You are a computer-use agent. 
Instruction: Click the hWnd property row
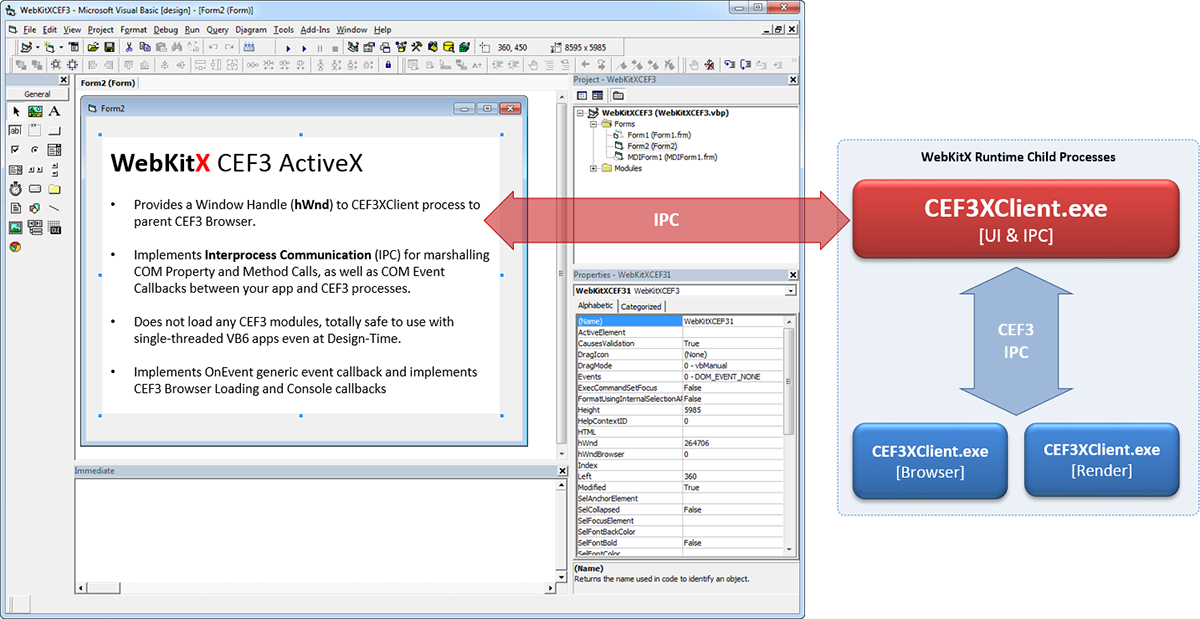pyautogui.click(x=679, y=443)
